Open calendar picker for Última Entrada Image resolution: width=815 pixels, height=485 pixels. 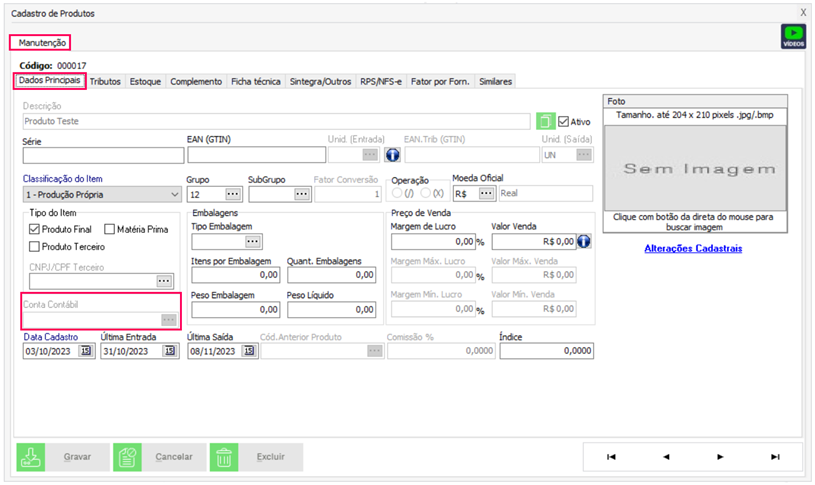[x=169, y=351]
